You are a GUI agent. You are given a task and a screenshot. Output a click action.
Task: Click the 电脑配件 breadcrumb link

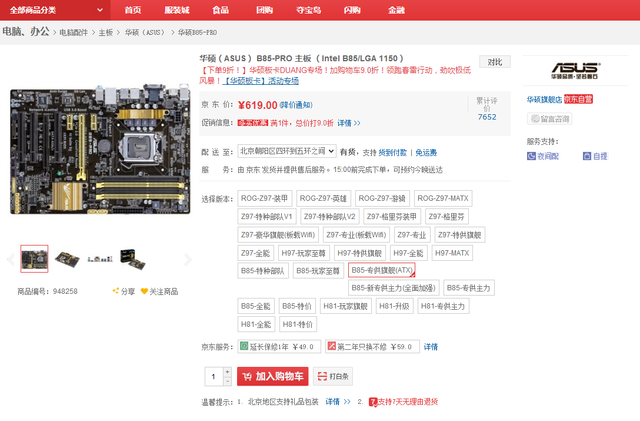(x=73, y=33)
